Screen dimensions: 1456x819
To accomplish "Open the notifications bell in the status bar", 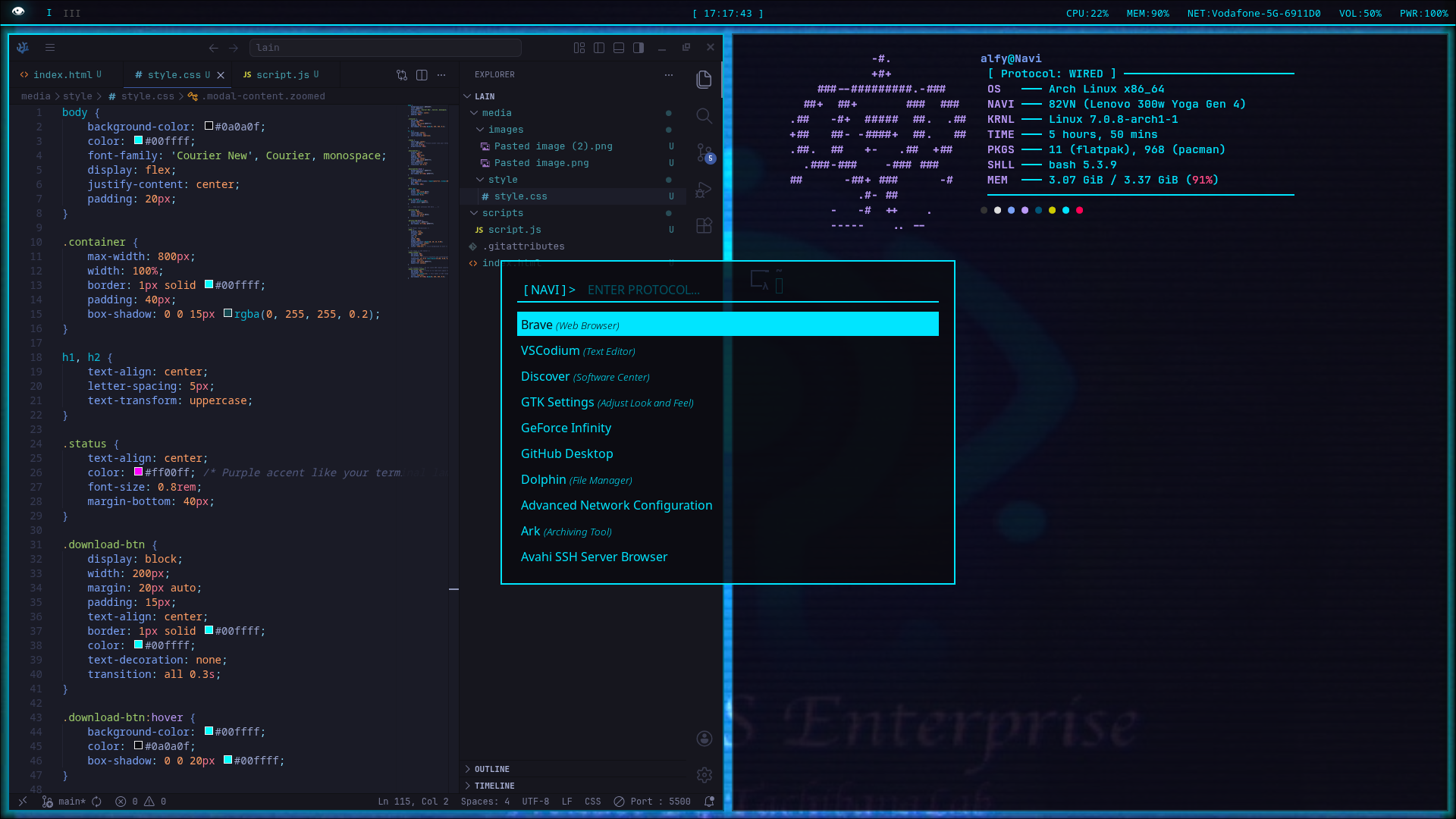I will (709, 802).
